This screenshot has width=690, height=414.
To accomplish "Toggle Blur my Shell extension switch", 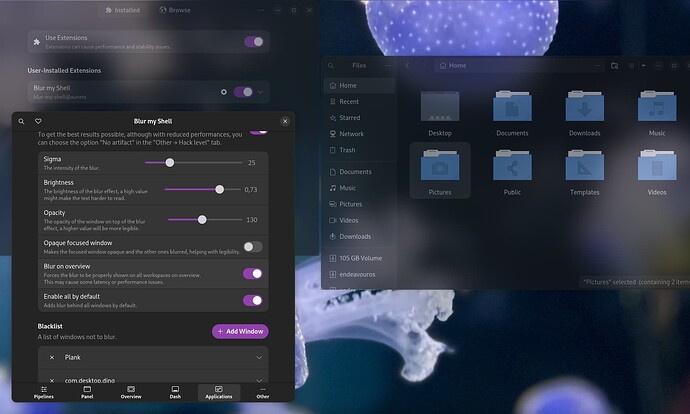I will click(243, 92).
